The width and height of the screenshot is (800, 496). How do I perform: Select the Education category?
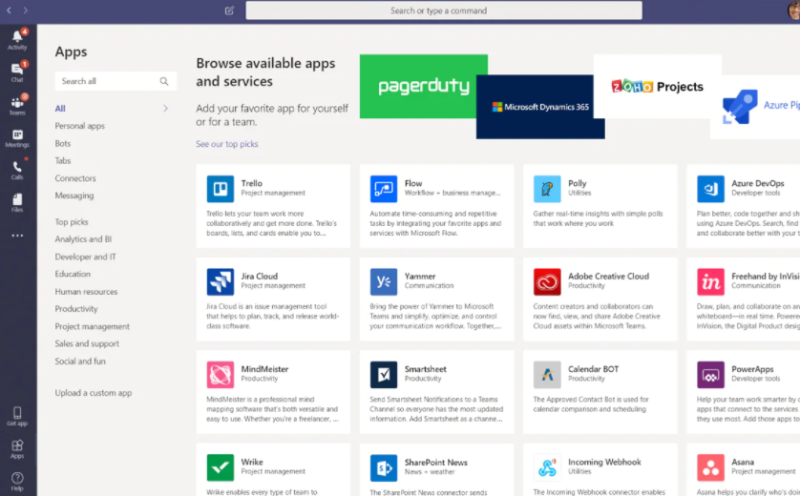click(x=72, y=274)
